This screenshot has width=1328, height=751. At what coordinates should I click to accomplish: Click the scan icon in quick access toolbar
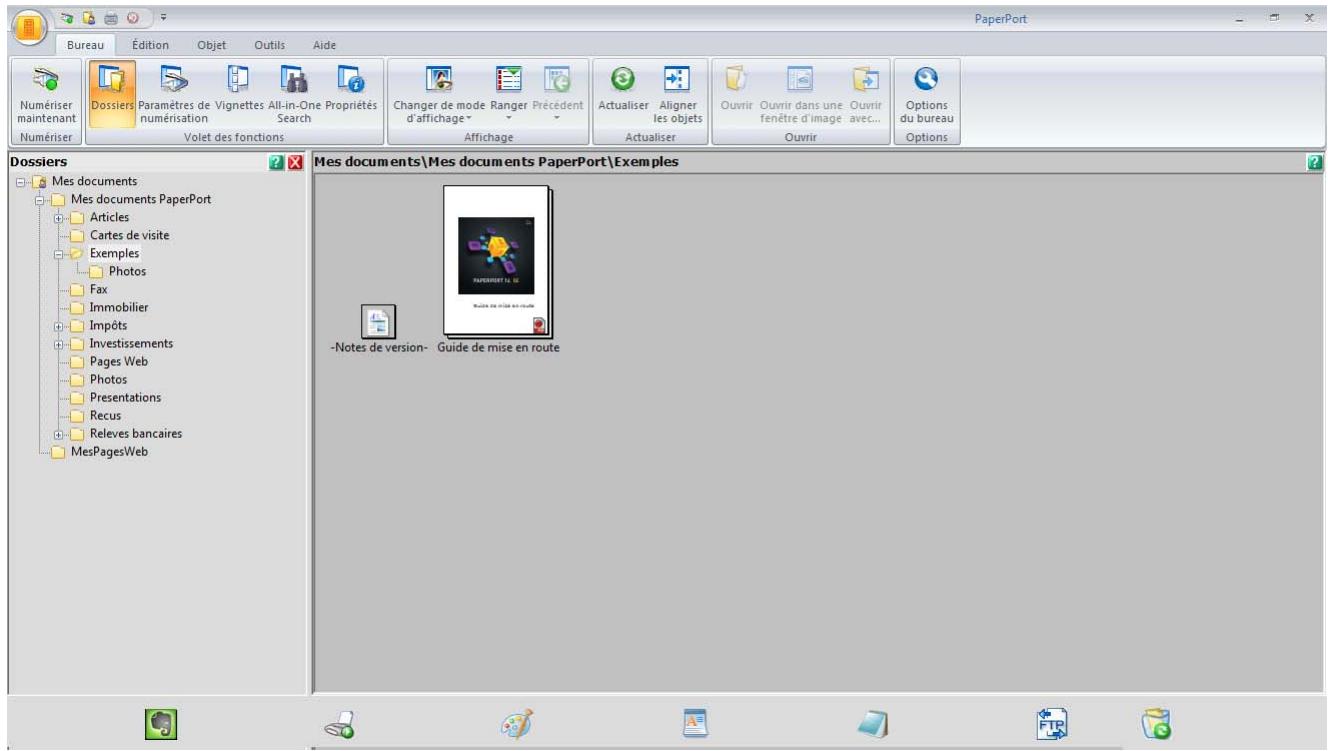pyautogui.click(x=67, y=17)
